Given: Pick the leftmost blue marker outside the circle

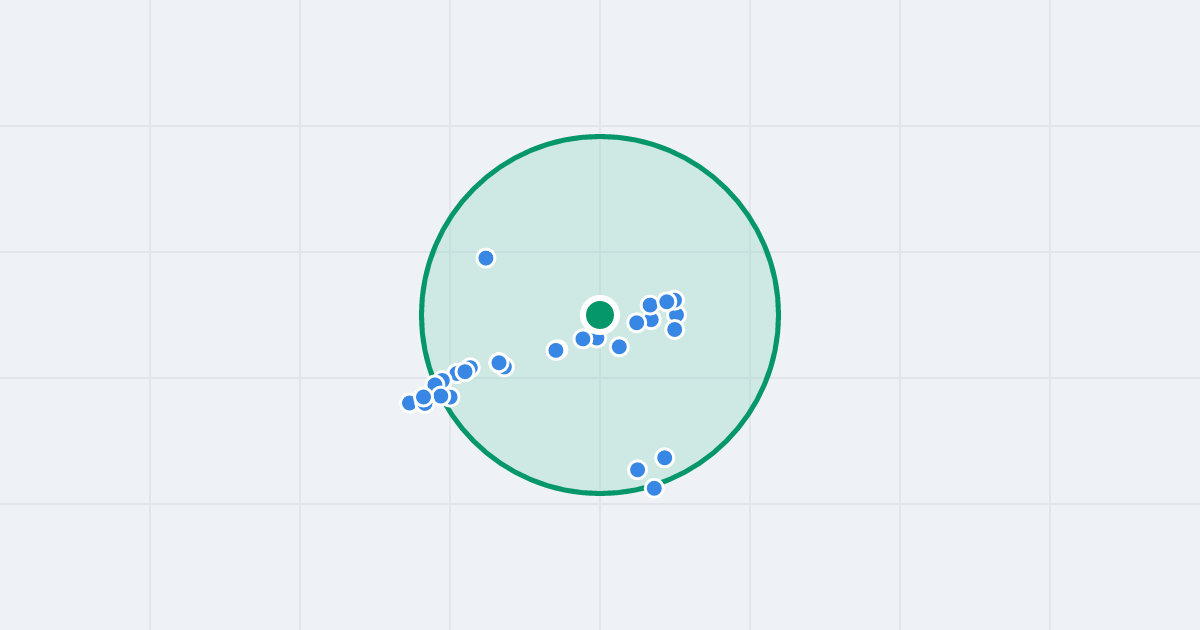Looking at the screenshot, I should [409, 403].
